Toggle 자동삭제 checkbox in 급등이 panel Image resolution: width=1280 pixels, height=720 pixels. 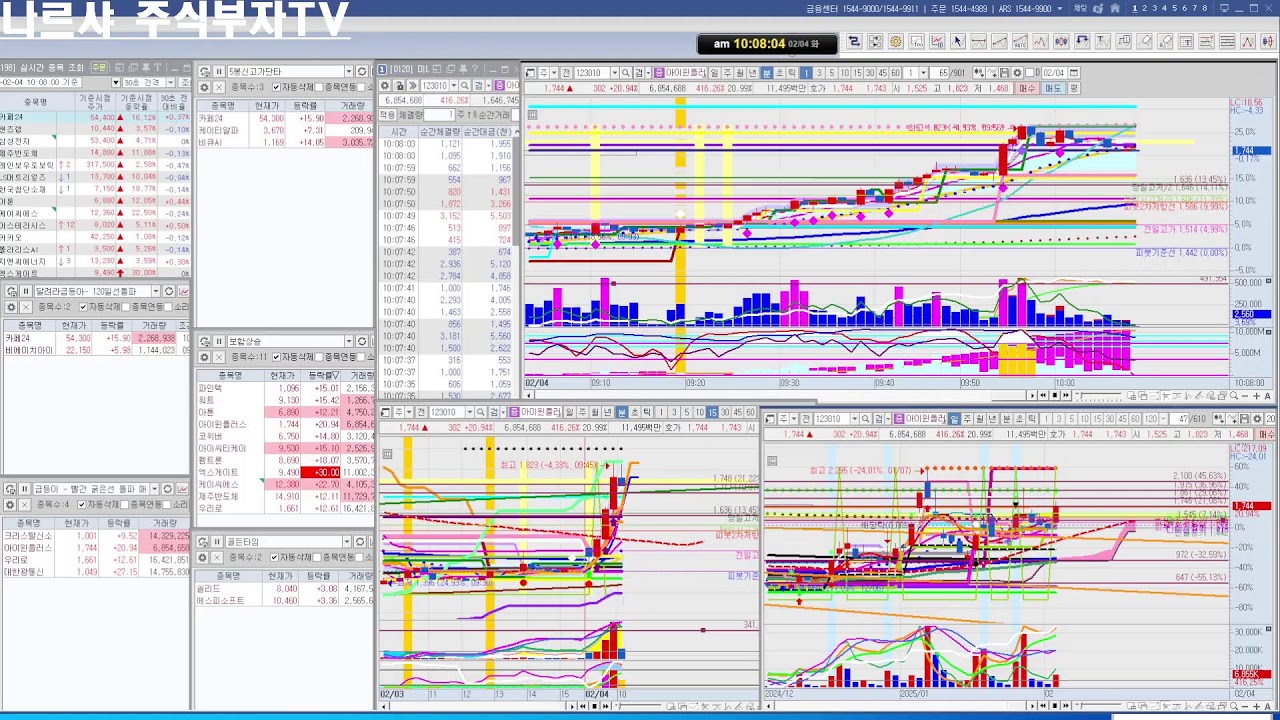point(82,504)
